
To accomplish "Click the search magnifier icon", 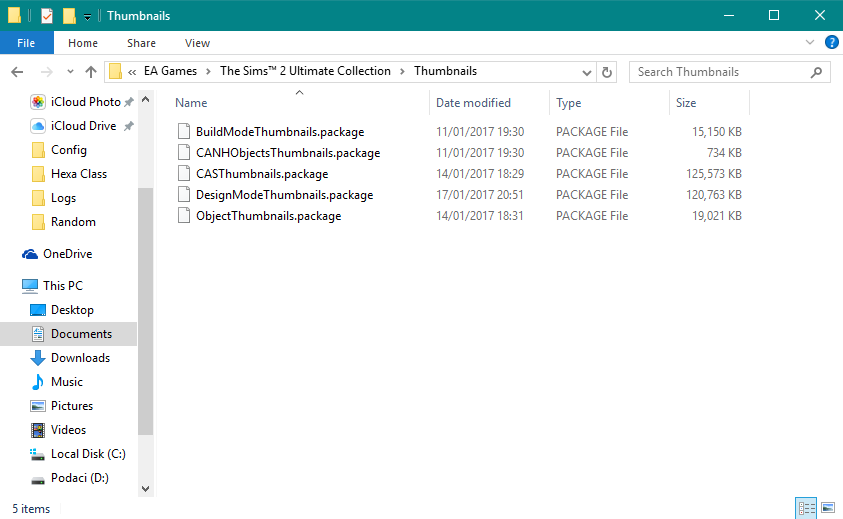I will tap(817, 72).
